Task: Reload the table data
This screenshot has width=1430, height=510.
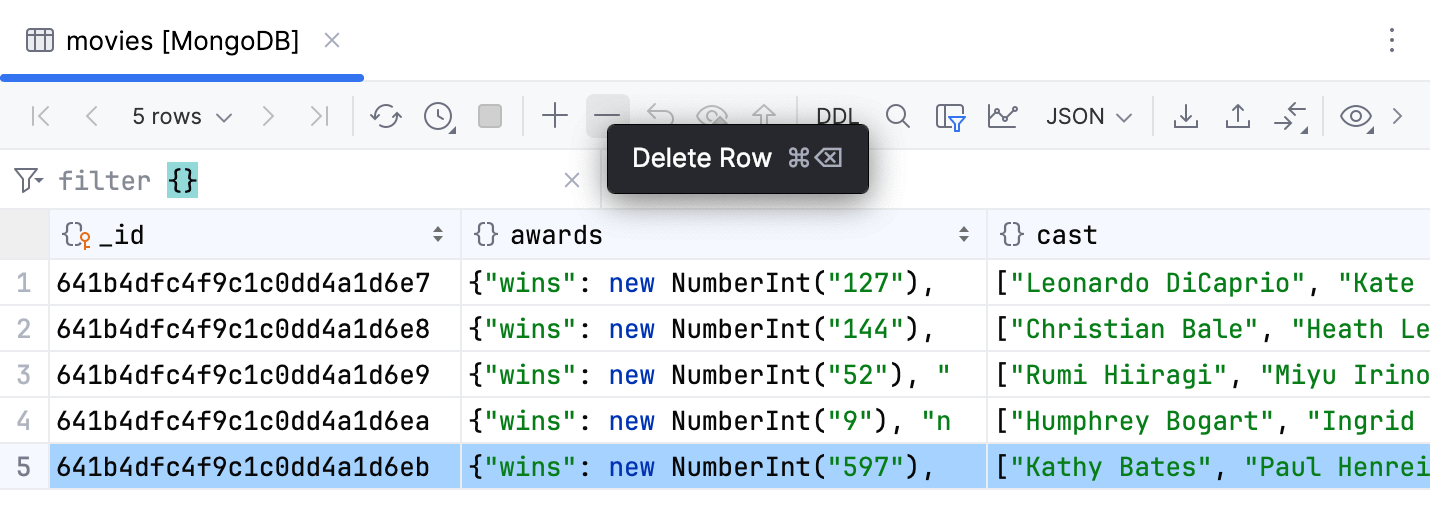Action: pos(386,117)
